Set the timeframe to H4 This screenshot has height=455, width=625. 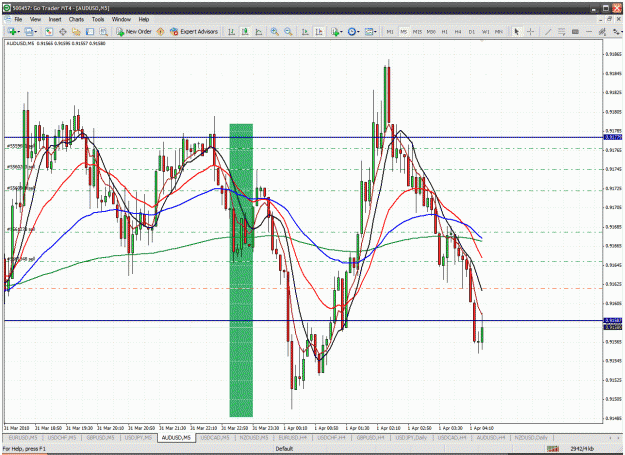click(458, 31)
